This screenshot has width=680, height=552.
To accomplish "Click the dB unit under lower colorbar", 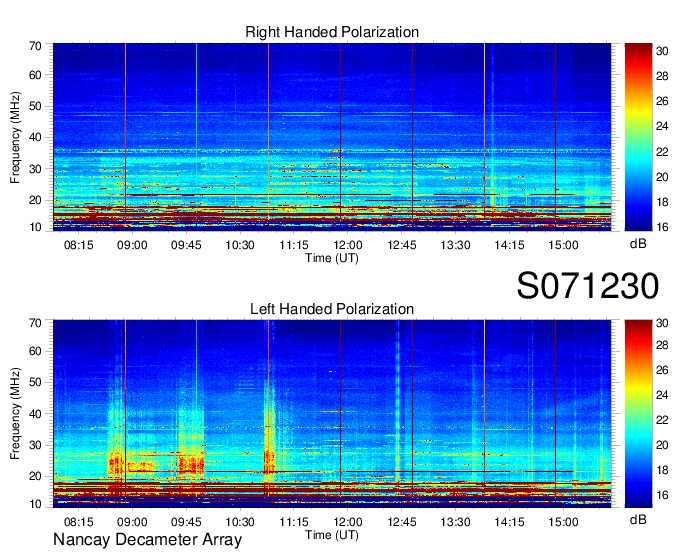I will (638, 520).
